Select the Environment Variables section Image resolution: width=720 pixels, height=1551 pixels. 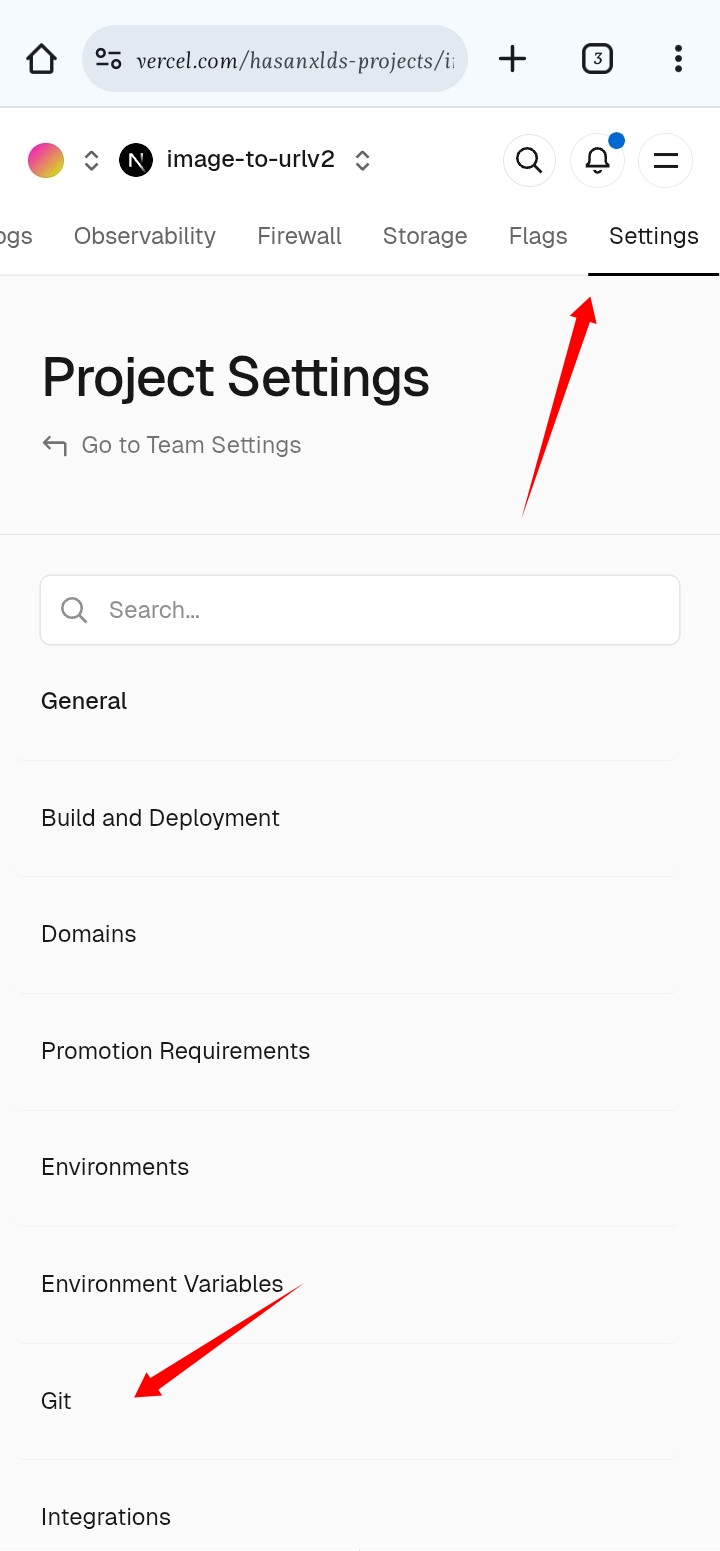tap(162, 1284)
